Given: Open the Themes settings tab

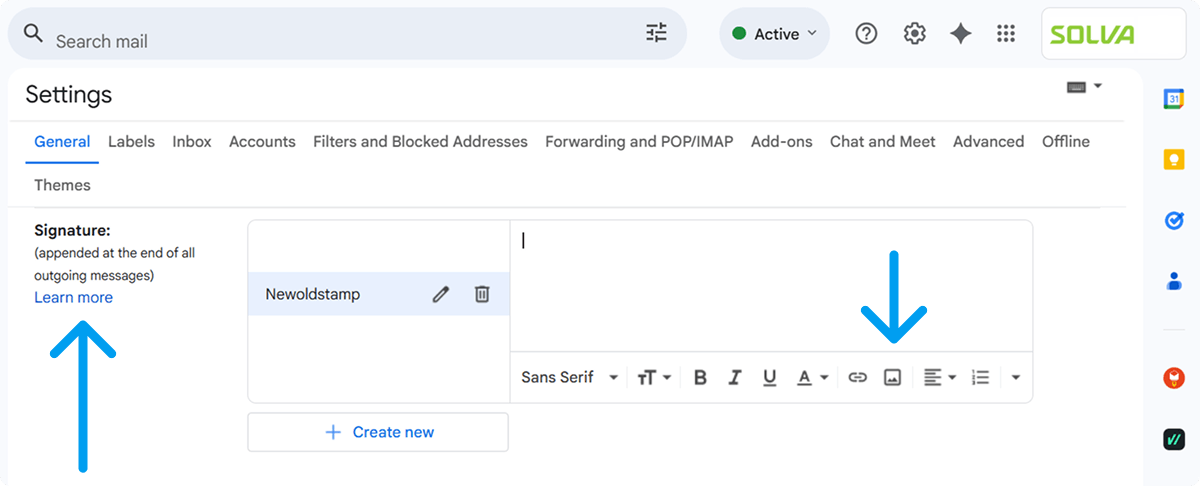Looking at the screenshot, I should (62, 185).
